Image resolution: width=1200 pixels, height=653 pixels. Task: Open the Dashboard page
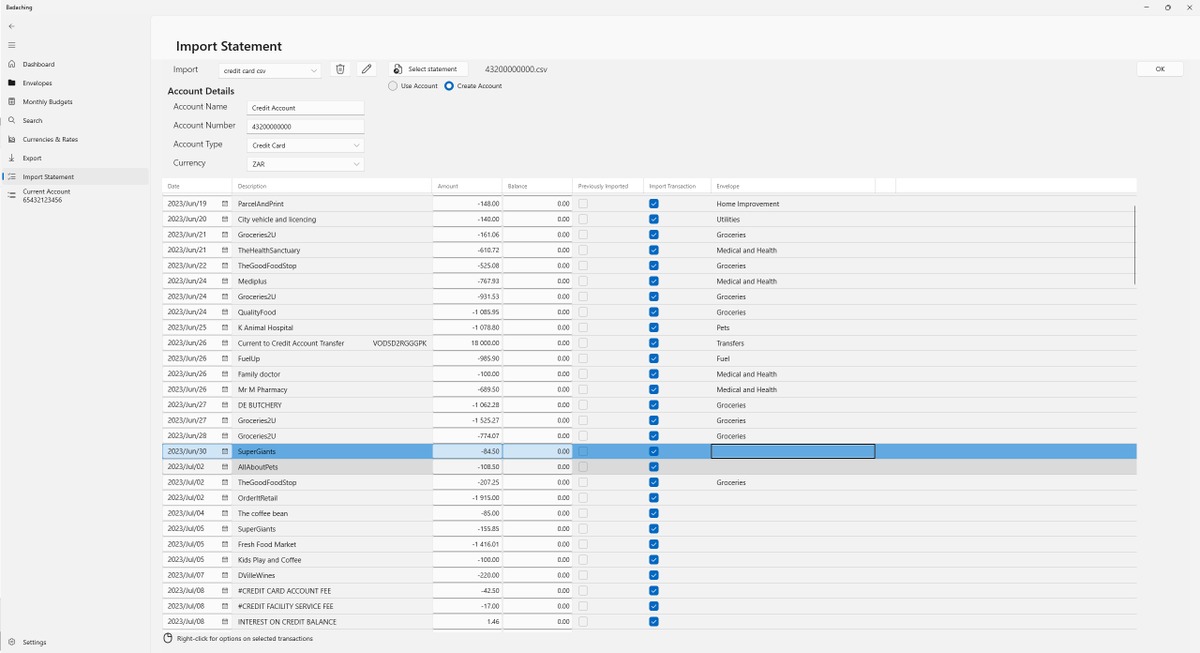coord(39,64)
